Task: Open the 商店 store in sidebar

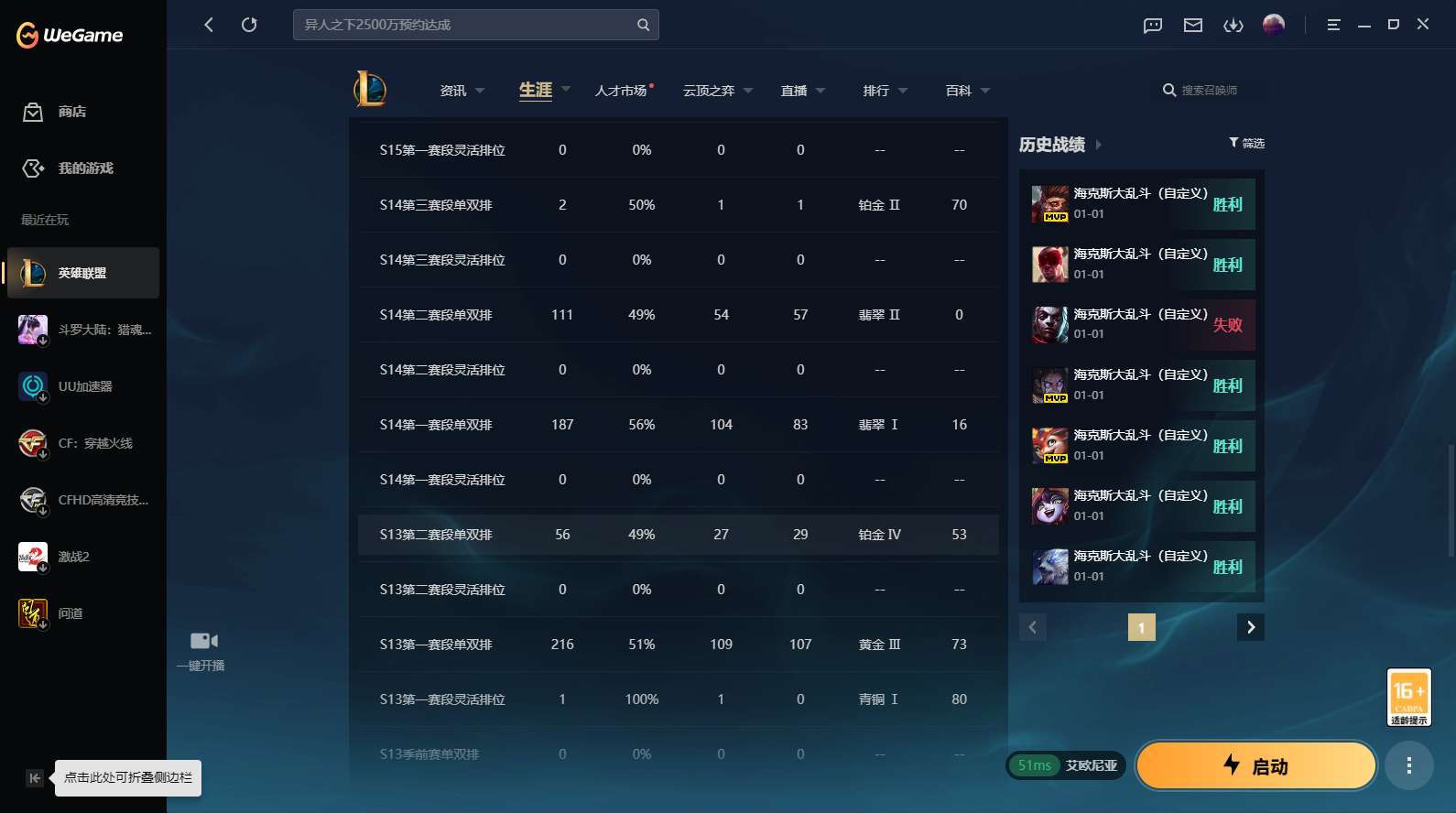Action: pos(71,112)
